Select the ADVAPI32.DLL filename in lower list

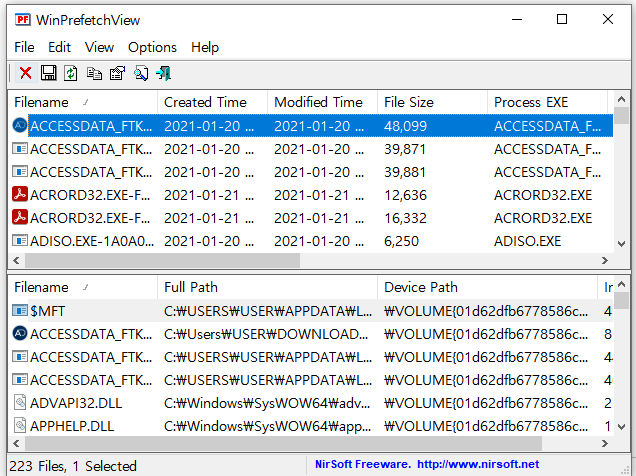(x=76, y=403)
